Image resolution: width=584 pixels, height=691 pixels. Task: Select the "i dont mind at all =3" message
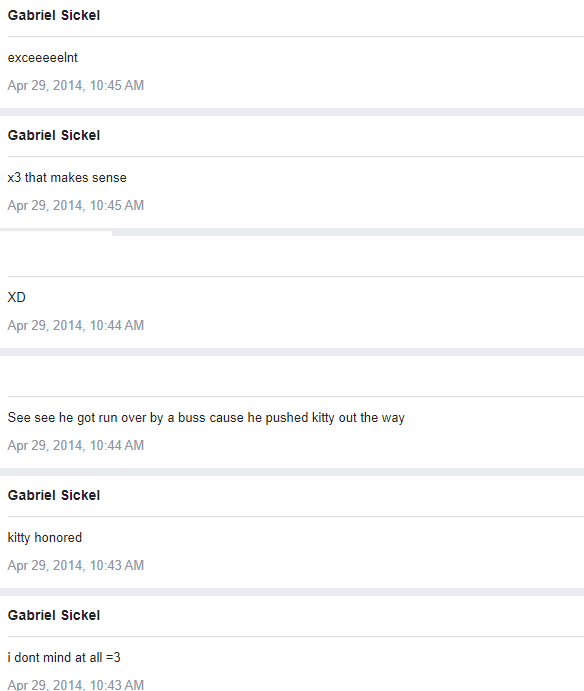pyautogui.click(x=64, y=658)
